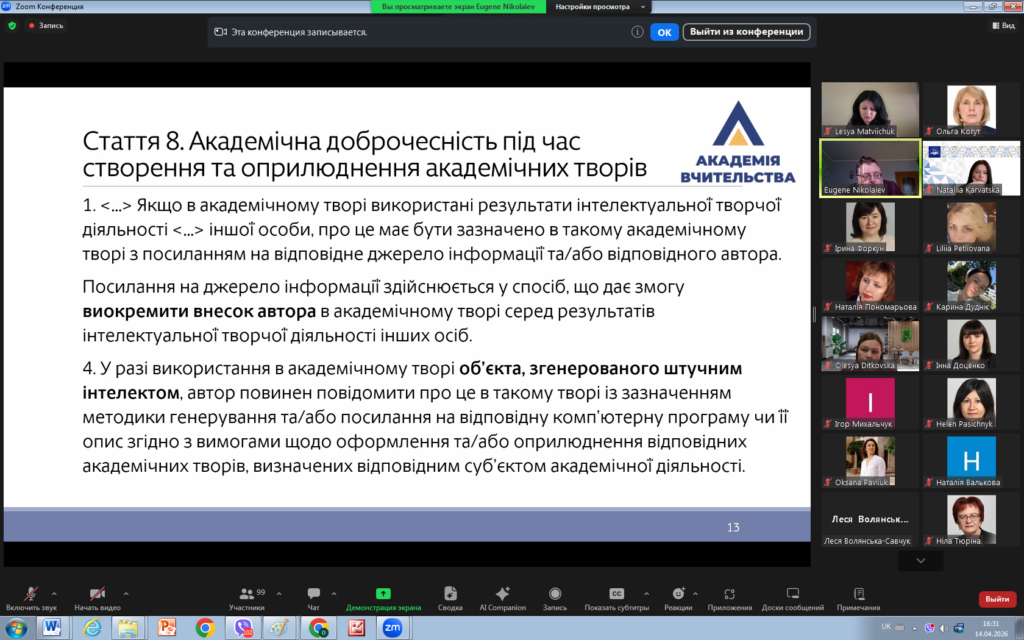The width and height of the screenshot is (1024, 640).
Task: Open the Приложения apps panel
Action: pyautogui.click(x=729, y=594)
